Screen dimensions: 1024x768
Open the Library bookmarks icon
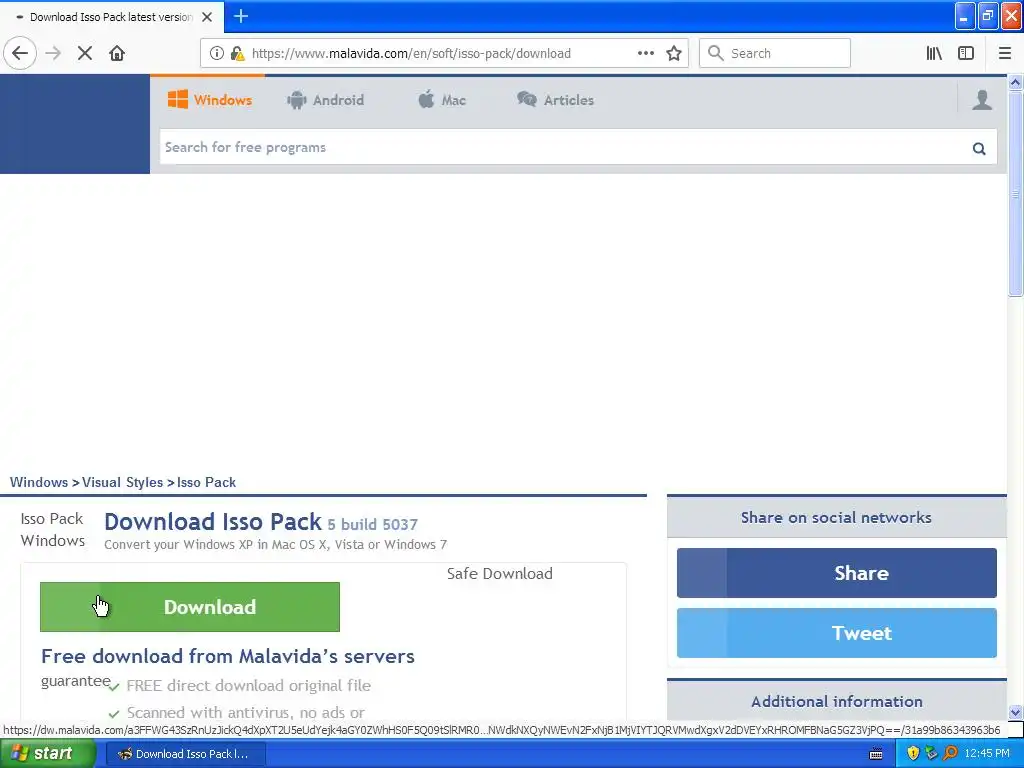934,54
